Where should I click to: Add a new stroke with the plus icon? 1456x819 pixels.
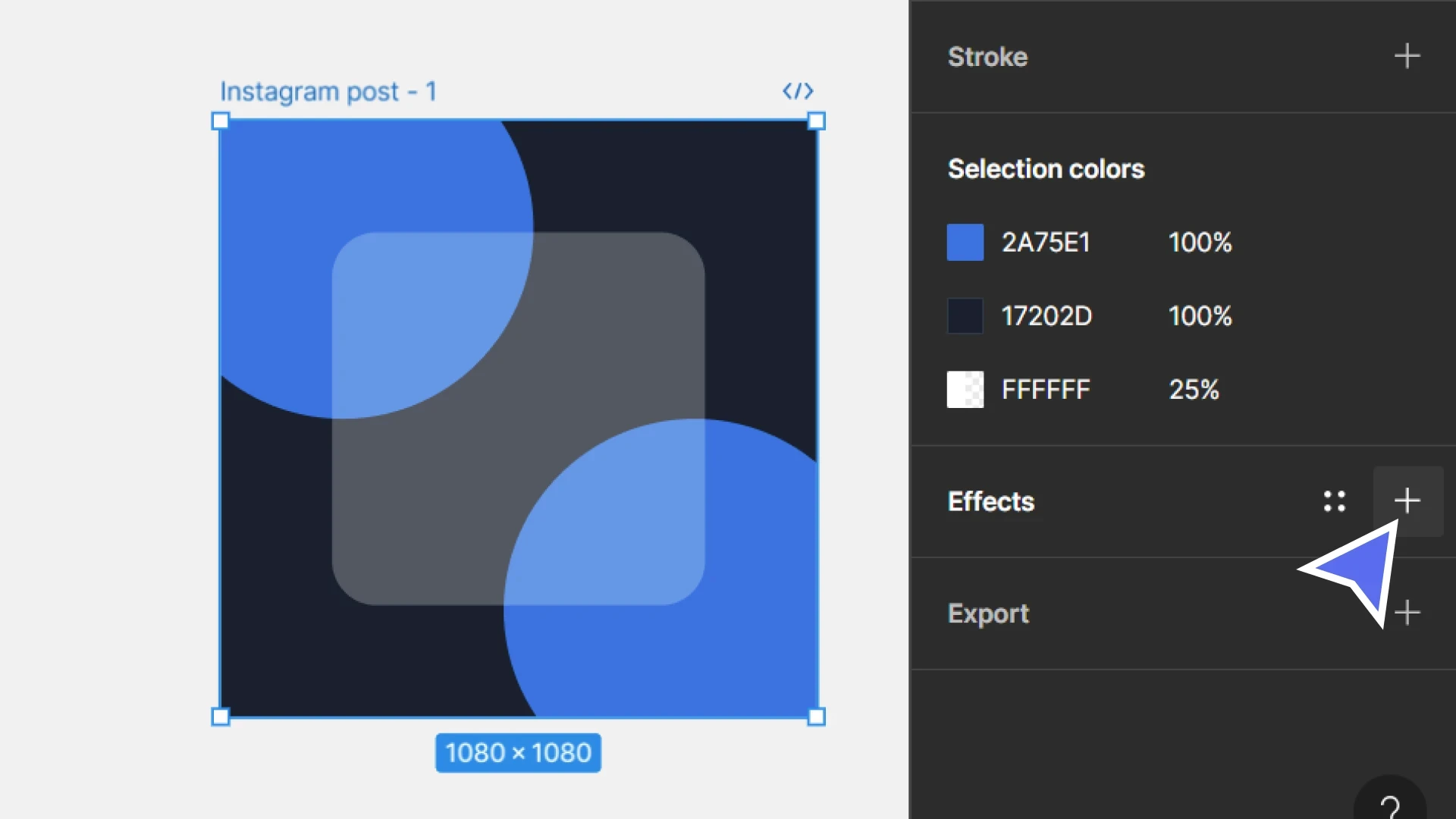(1407, 55)
